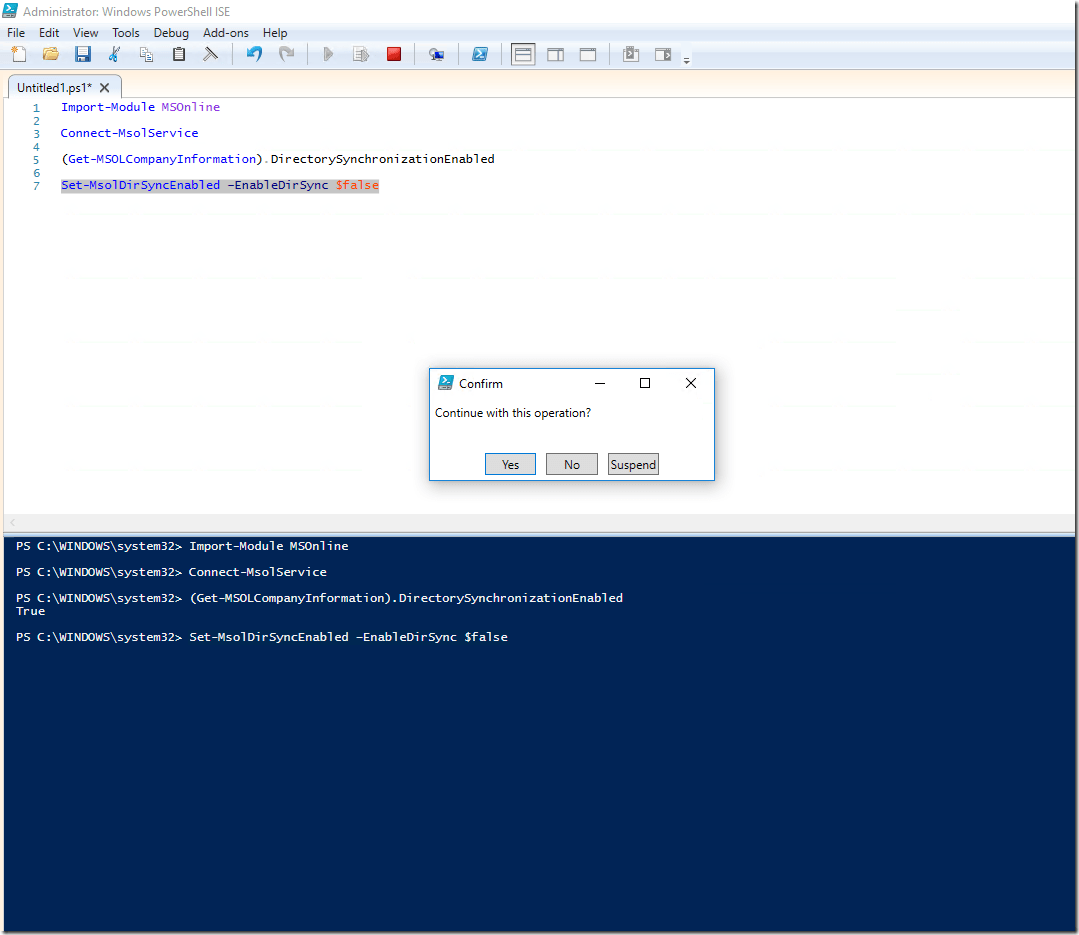Stop the running operation with the red square
Image resolution: width=1079 pixels, height=935 pixels.
click(394, 54)
